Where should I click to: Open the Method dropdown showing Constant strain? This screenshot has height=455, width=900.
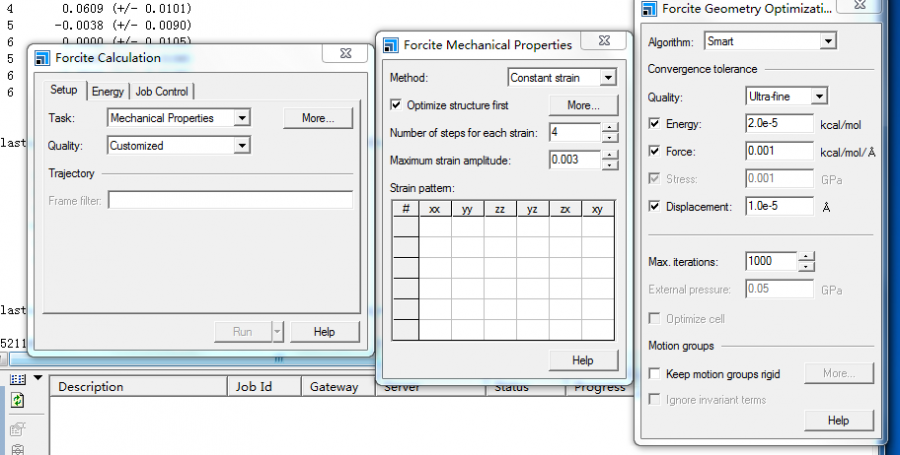tap(562, 77)
